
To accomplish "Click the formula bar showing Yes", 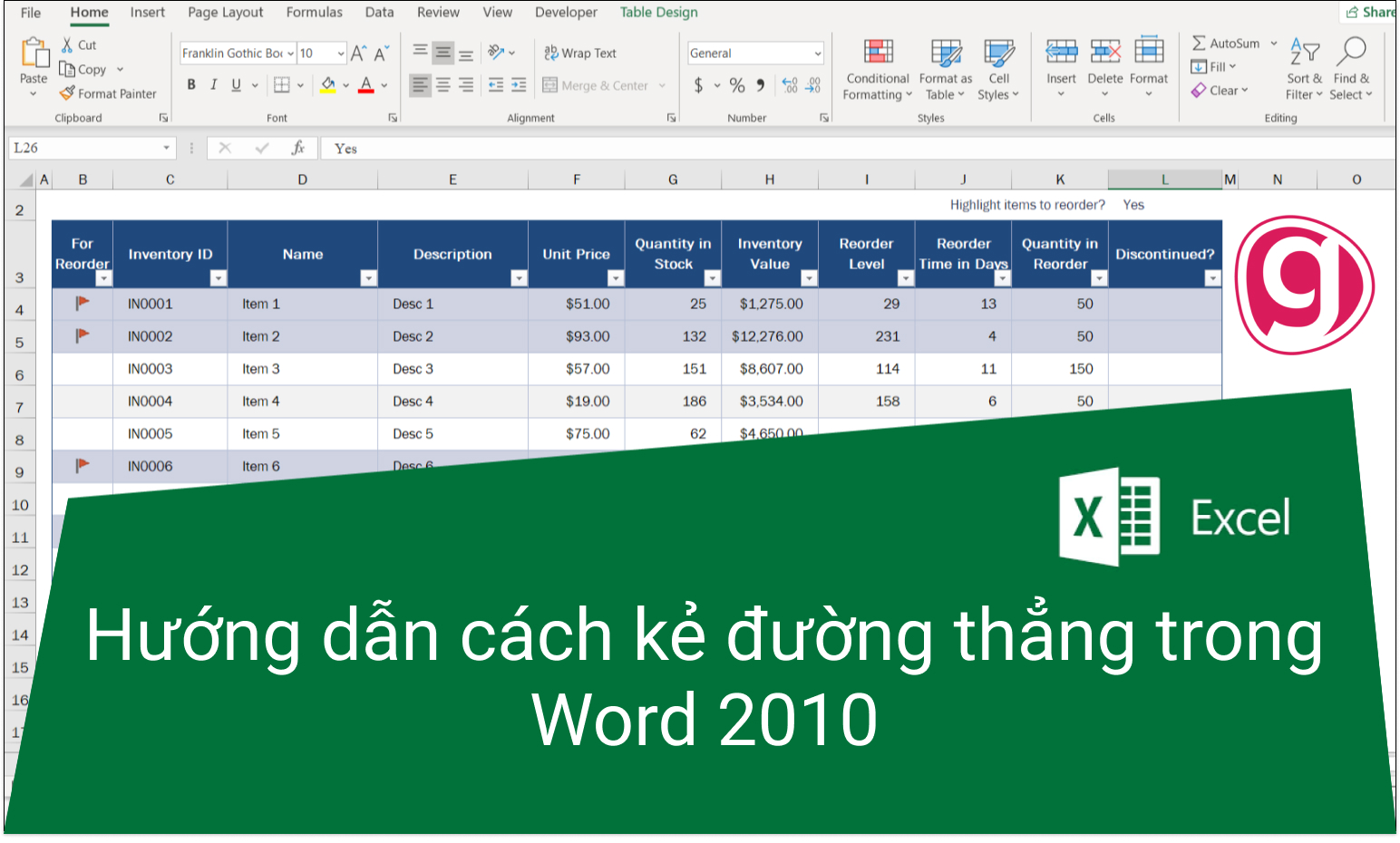I will (x=857, y=148).
